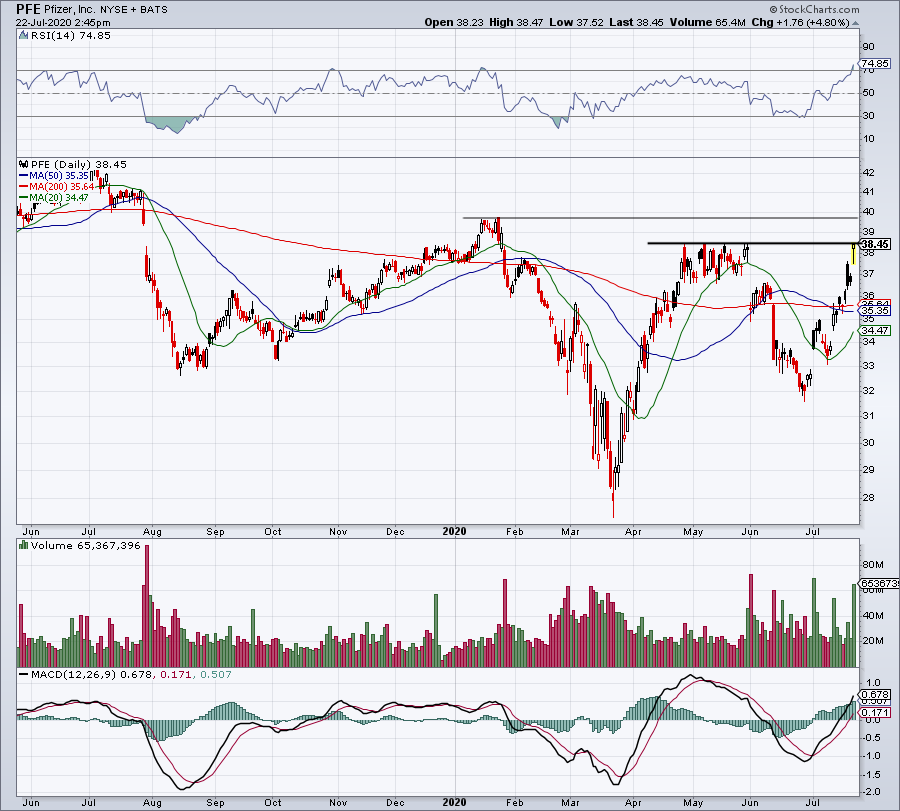900x811 pixels.
Task: Click the 0.678 MACD tag on right axis
Action: pos(875,694)
